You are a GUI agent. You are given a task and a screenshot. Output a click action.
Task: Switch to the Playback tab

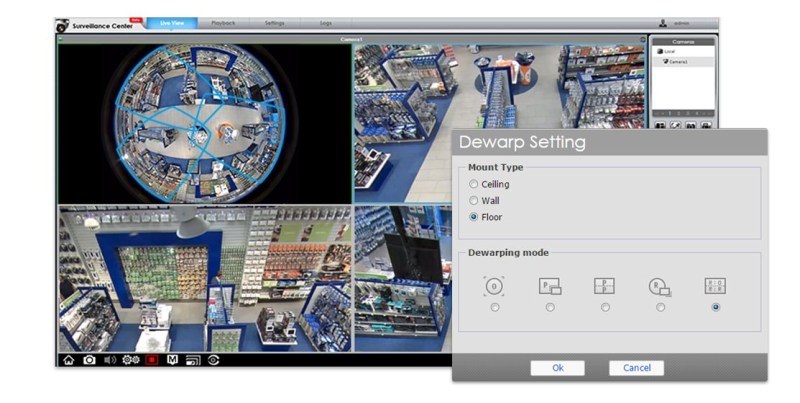click(223, 22)
